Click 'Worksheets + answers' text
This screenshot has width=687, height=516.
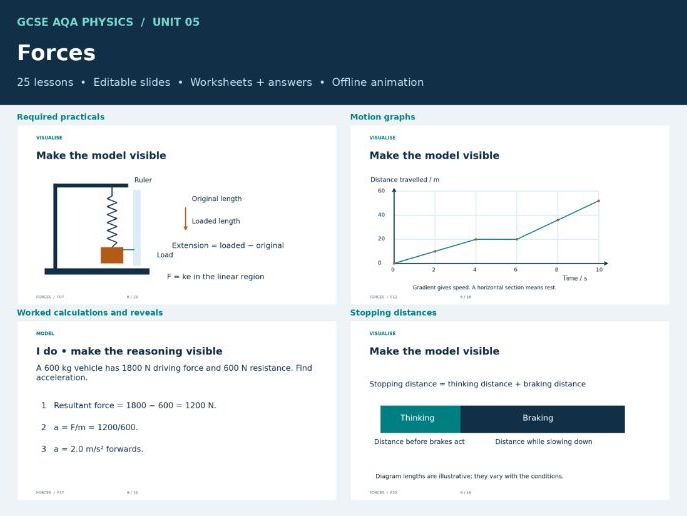pos(251,82)
